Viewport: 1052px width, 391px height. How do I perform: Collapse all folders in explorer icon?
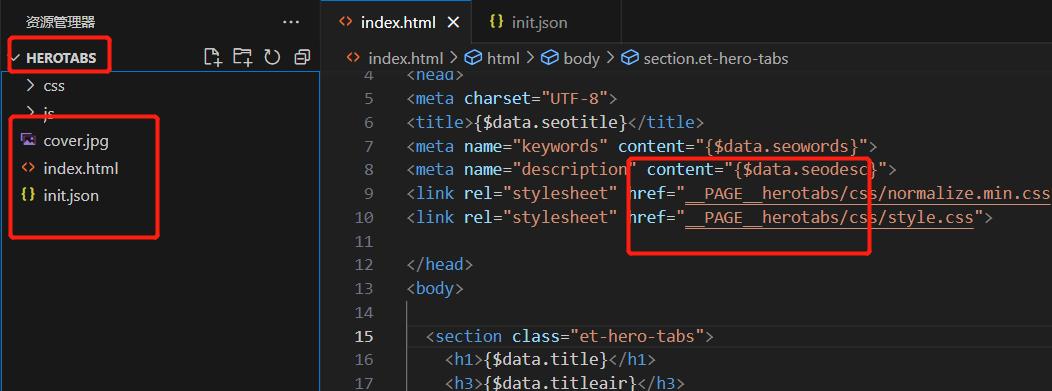tap(302, 58)
